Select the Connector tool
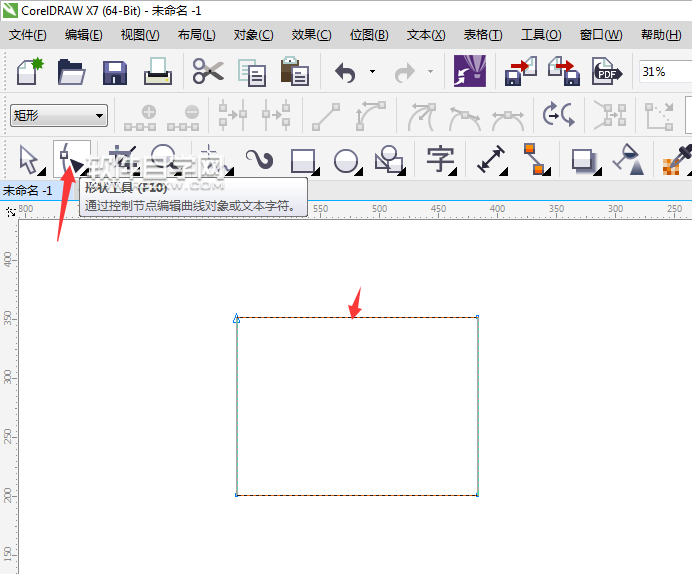 (537, 159)
